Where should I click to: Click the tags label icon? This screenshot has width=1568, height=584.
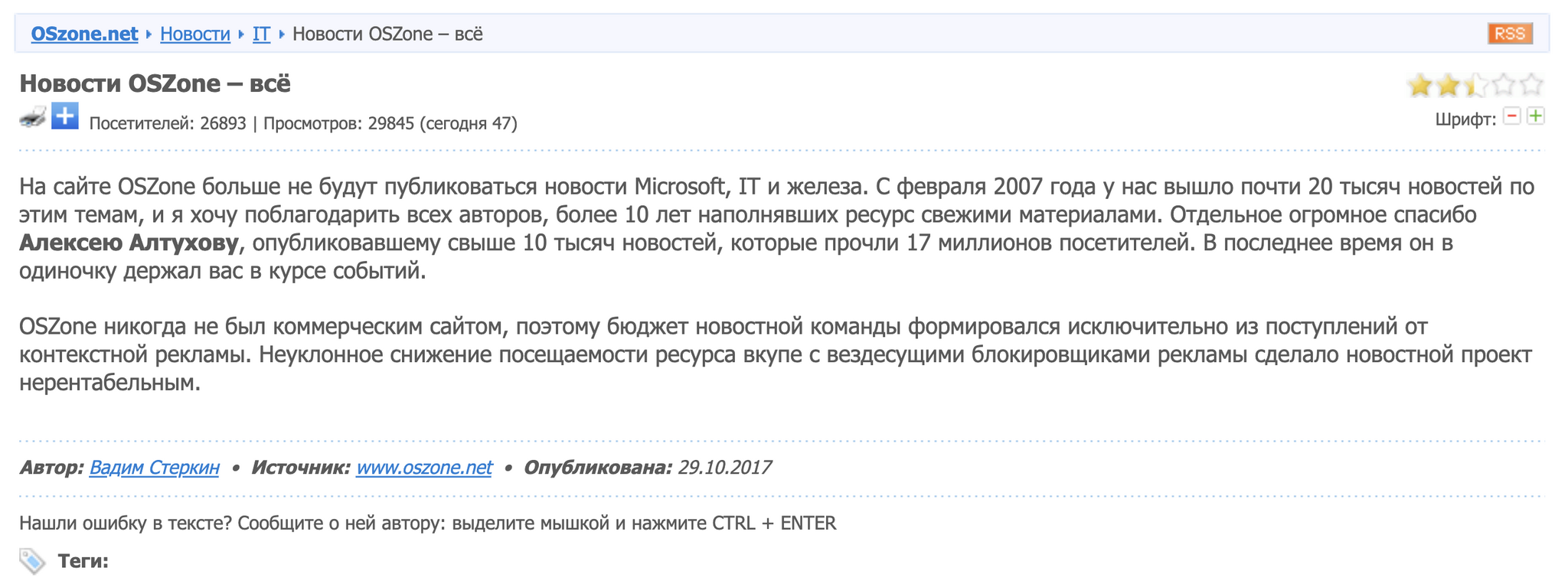pyautogui.click(x=32, y=561)
